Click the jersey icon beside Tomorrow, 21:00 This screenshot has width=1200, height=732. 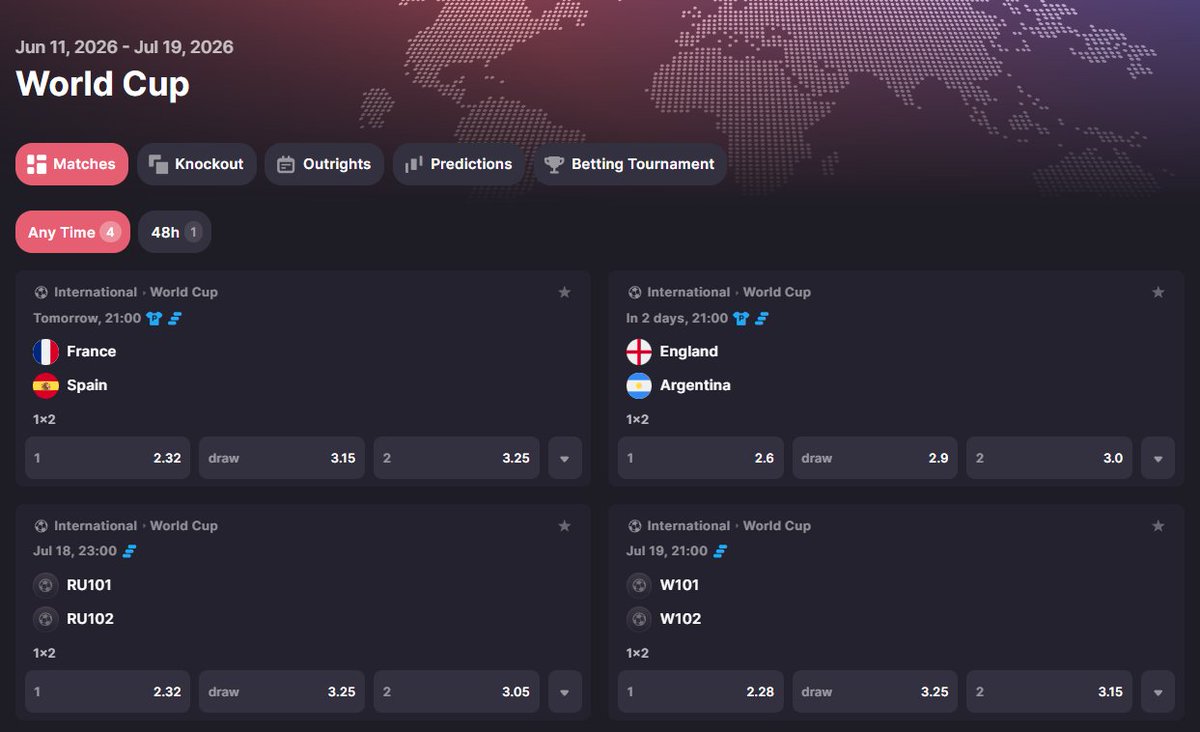(x=153, y=318)
